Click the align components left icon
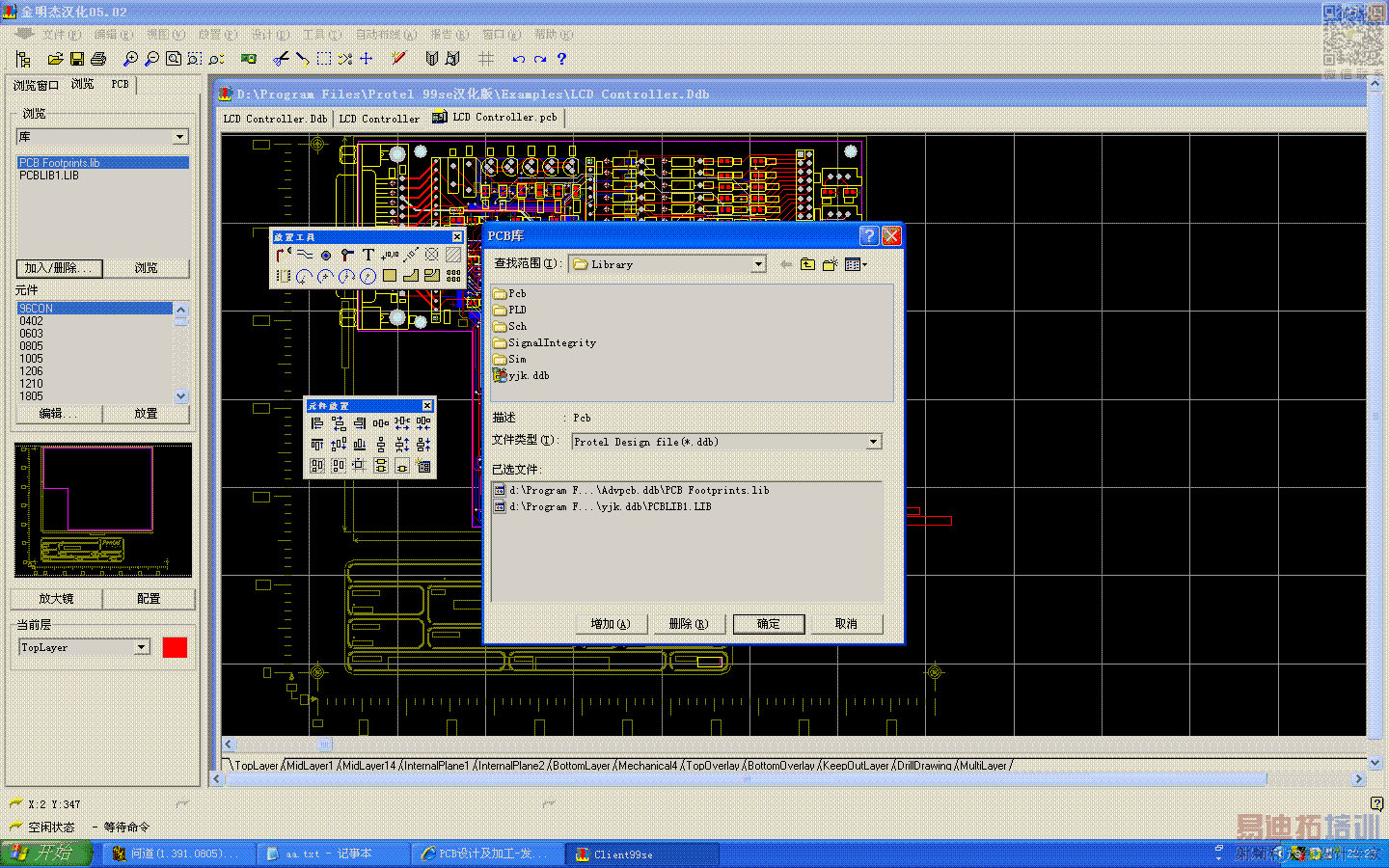1389x868 pixels. (x=317, y=423)
